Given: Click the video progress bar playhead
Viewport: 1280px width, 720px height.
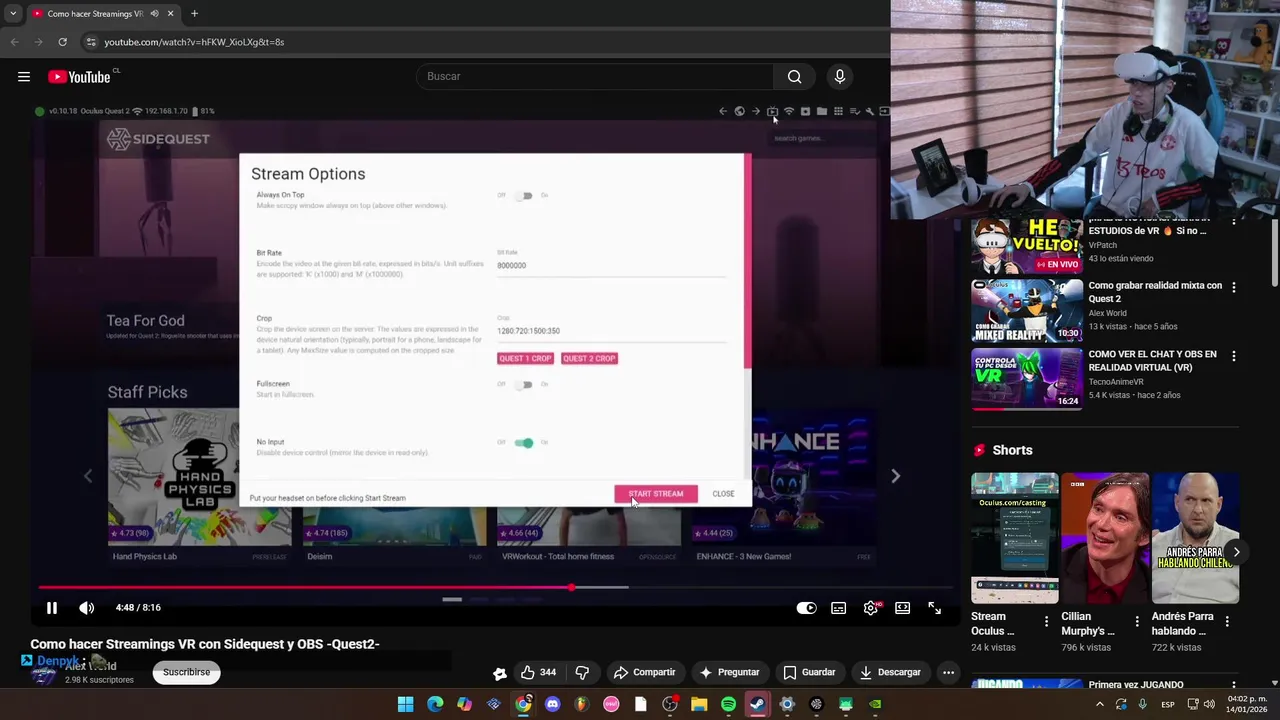Looking at the screenshot, I should point(571,588).
